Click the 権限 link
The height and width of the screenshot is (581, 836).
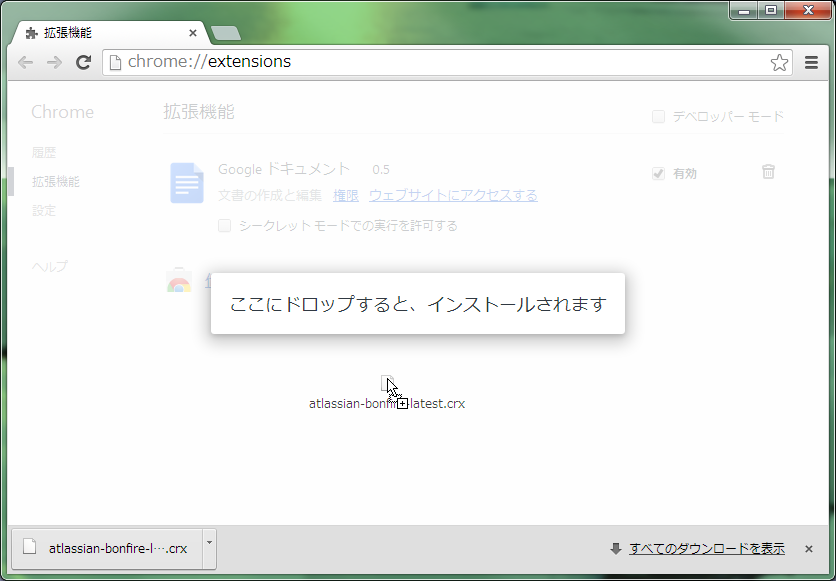[345, 196]
